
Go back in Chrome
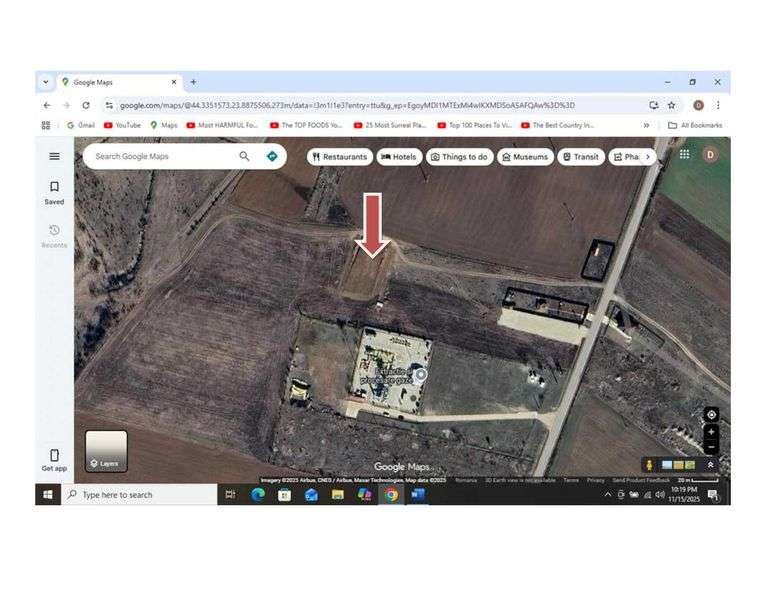pyautogui.click(x=47, y=105)
